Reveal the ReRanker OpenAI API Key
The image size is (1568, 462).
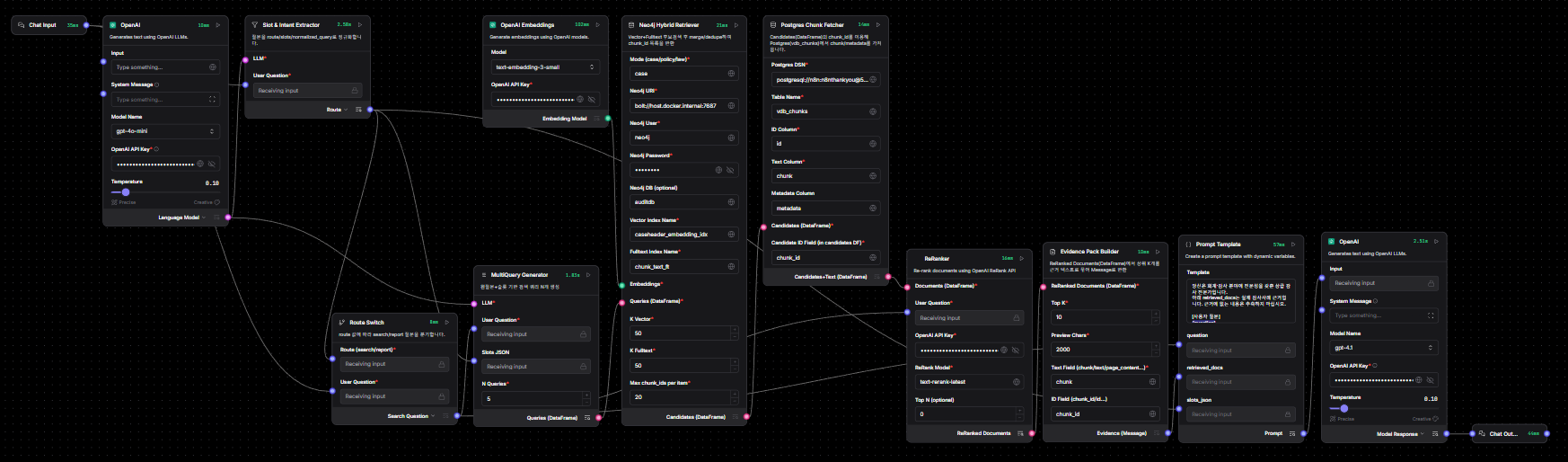1016,351
